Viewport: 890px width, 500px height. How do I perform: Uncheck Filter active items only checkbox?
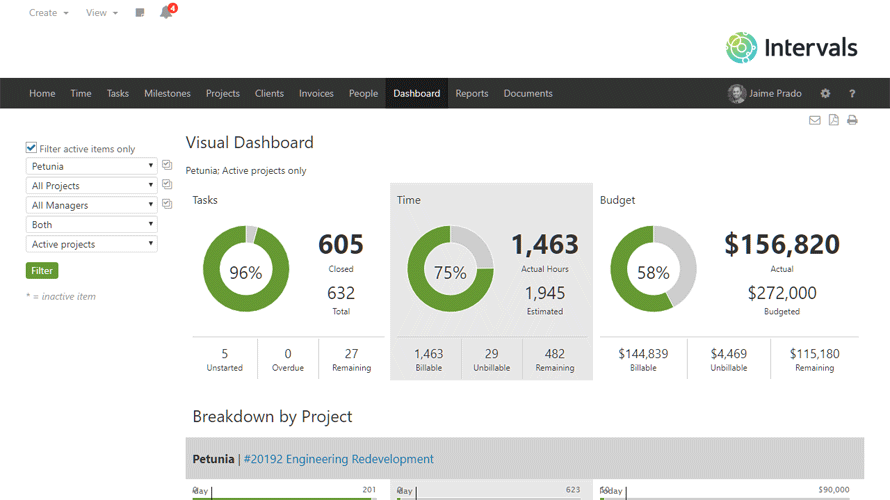click(x=31, y=148)
